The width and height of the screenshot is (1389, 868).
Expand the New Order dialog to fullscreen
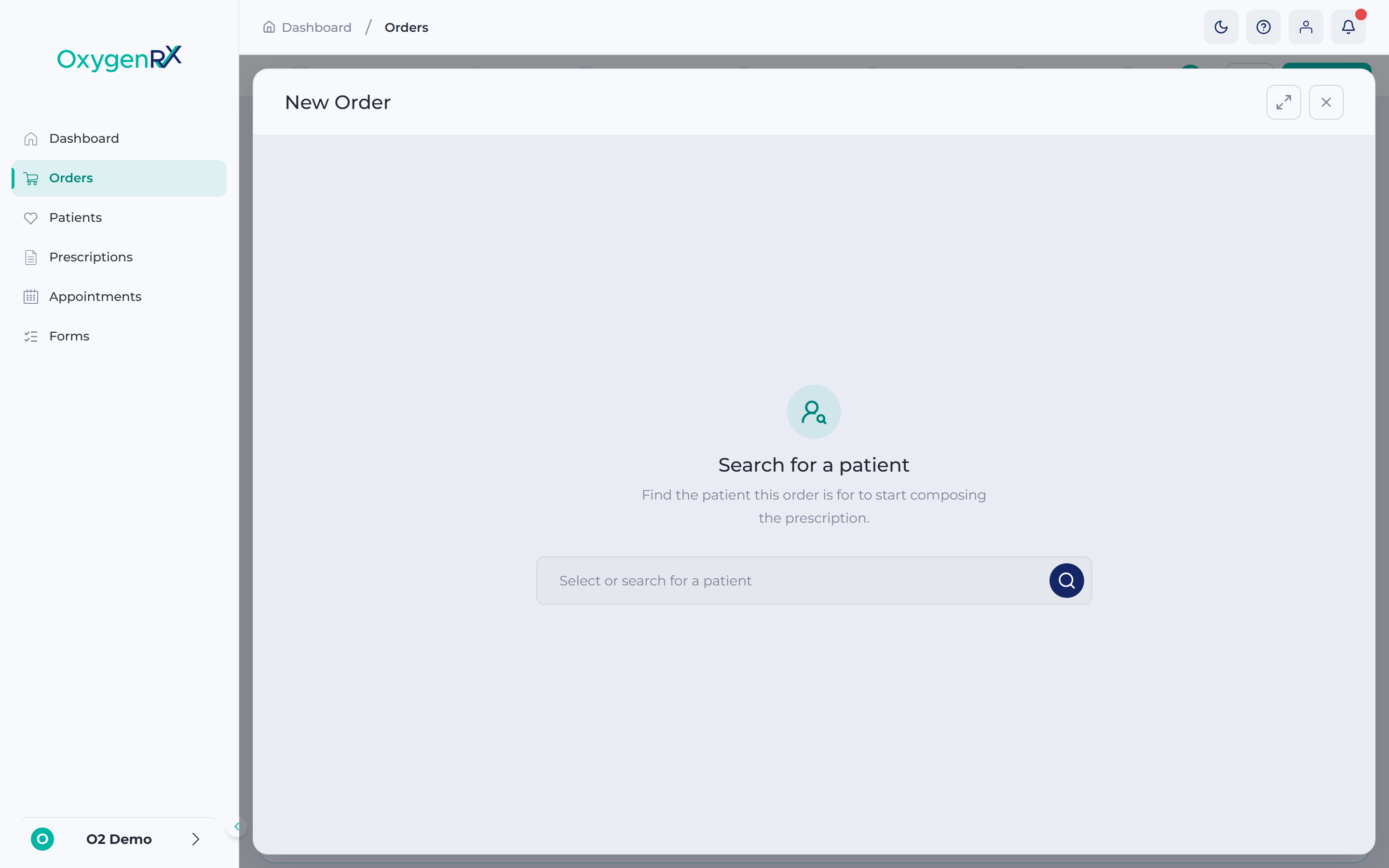[1283, 102]
